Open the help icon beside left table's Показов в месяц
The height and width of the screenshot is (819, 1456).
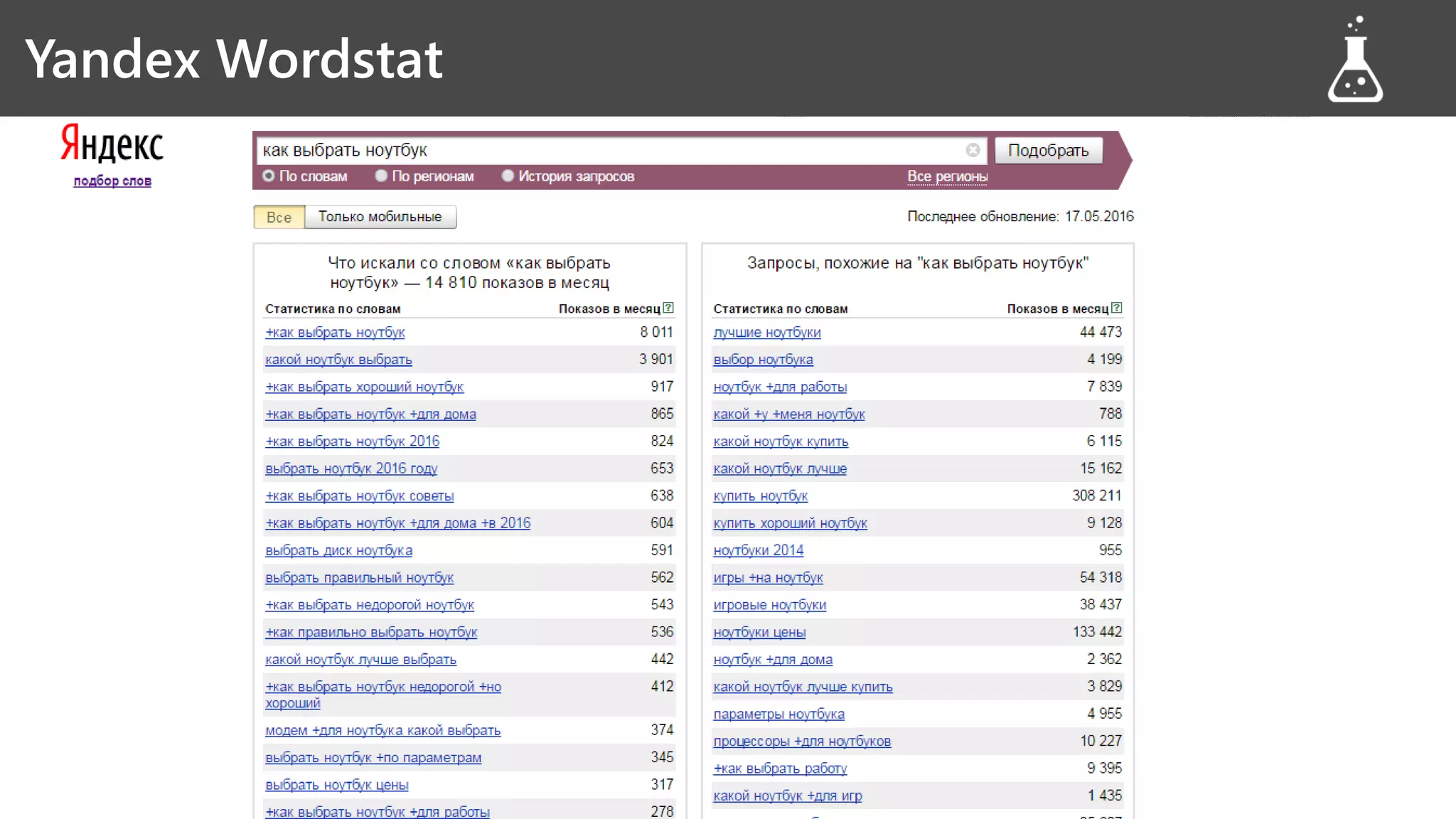coord(668,308)
